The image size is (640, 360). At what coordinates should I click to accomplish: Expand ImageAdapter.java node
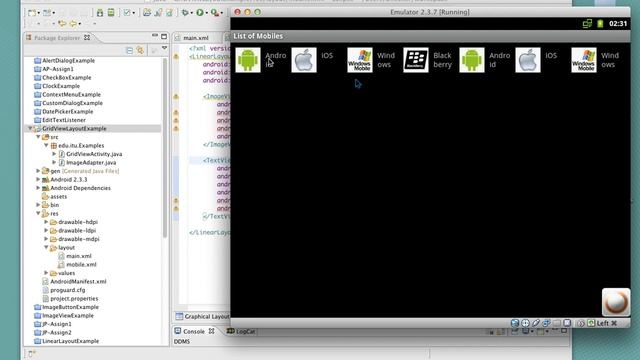(x=54, y=162)
